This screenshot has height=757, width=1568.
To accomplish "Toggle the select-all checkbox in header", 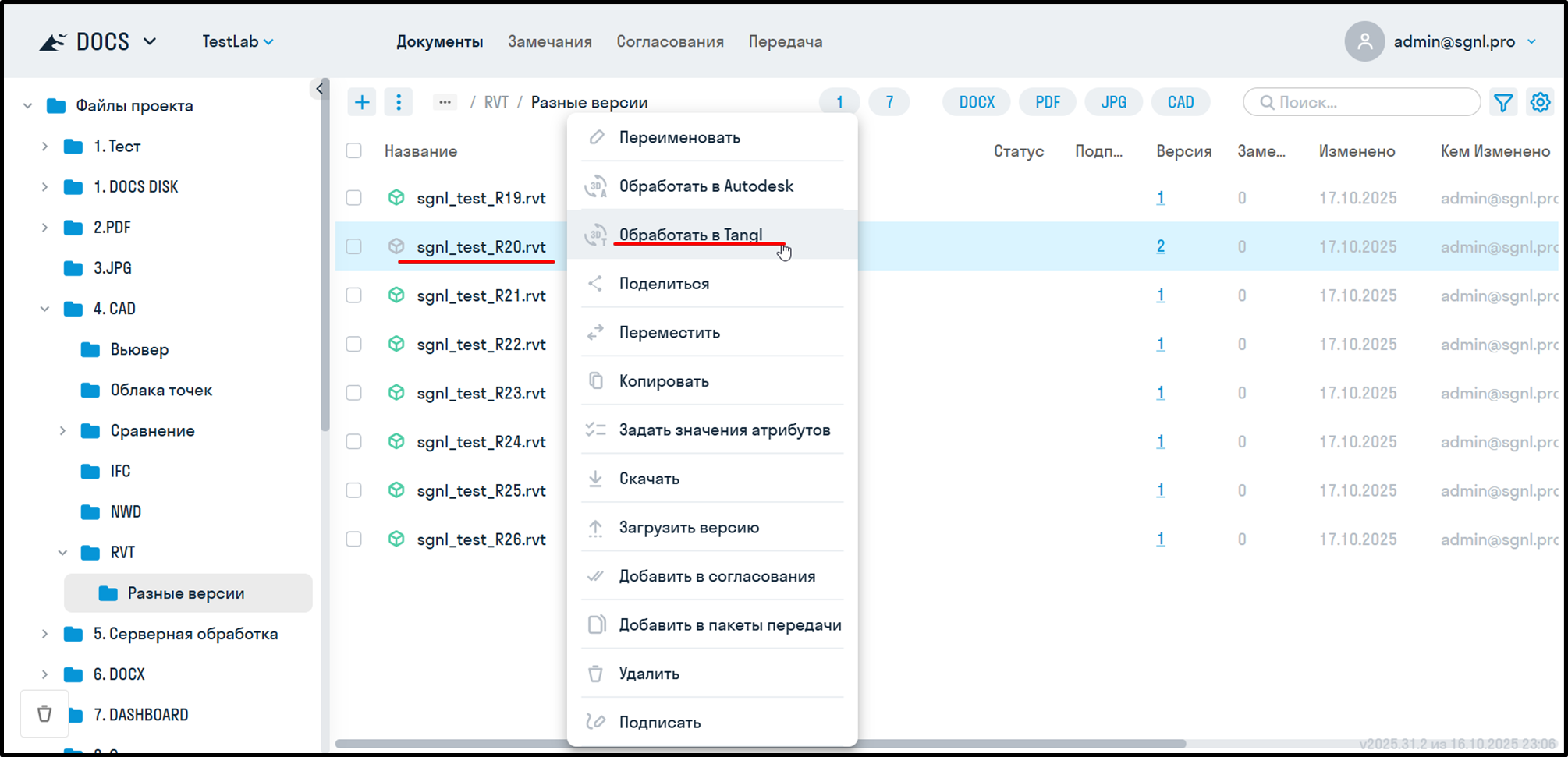I will (354, 150).
